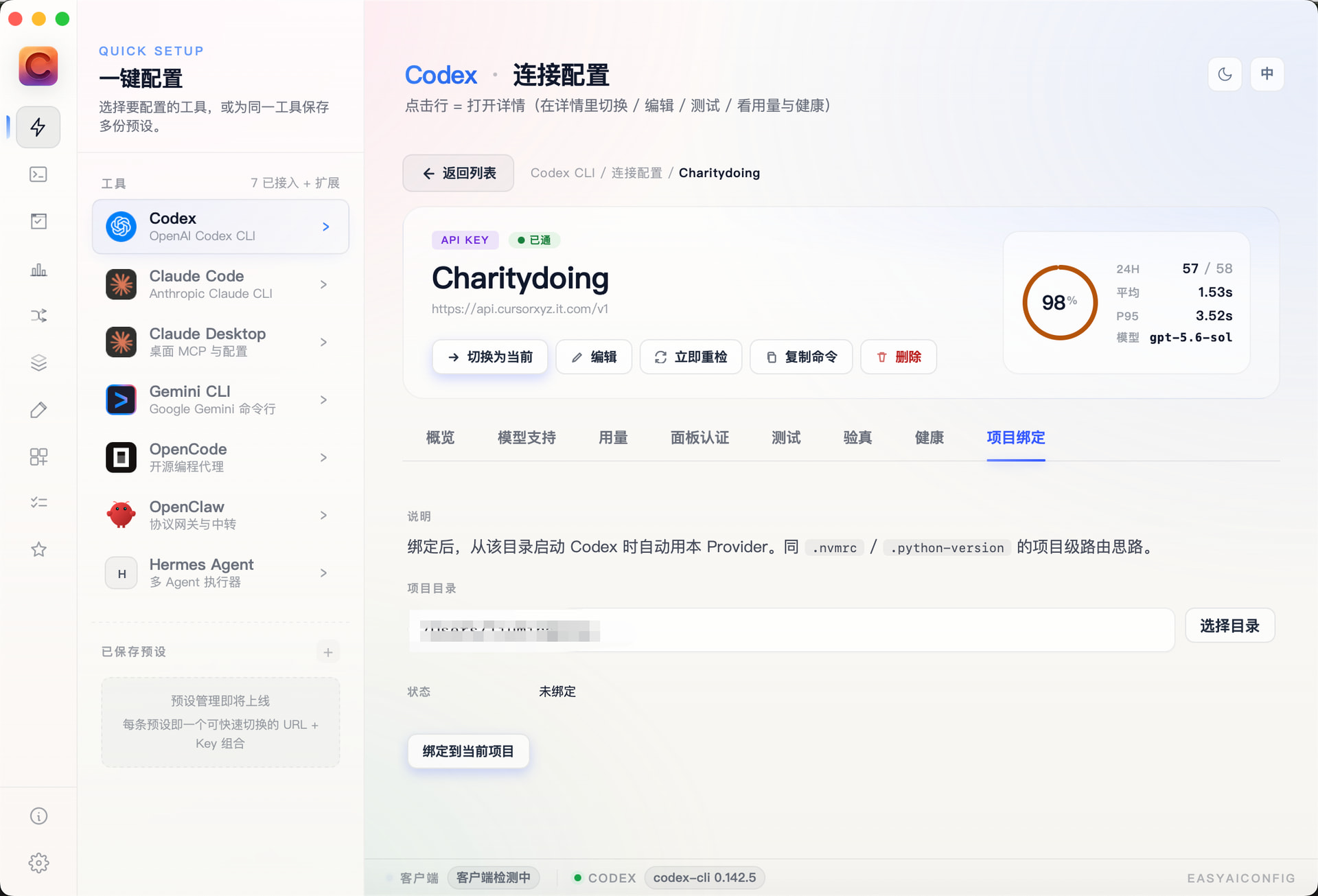Viewport: 1318px width, 896px height.
Task: Click the API KEY badge
Action: pos(465,240)
